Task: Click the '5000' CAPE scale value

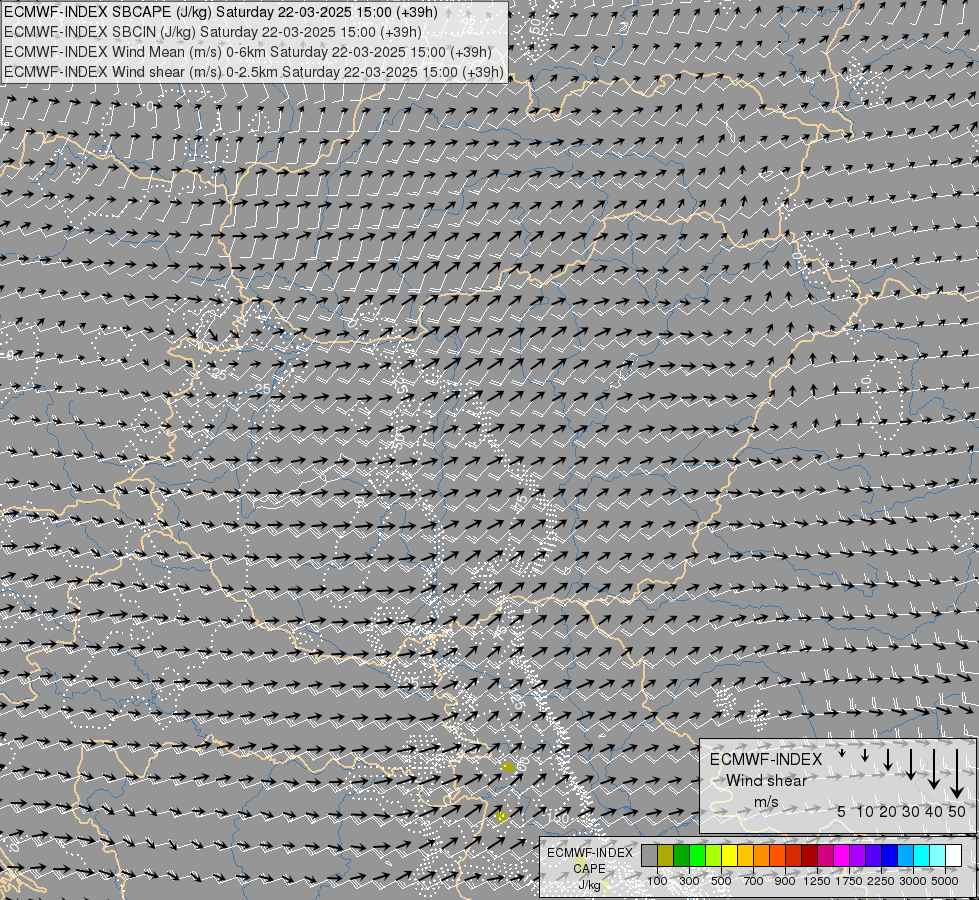Action: (x=945, y=881)
